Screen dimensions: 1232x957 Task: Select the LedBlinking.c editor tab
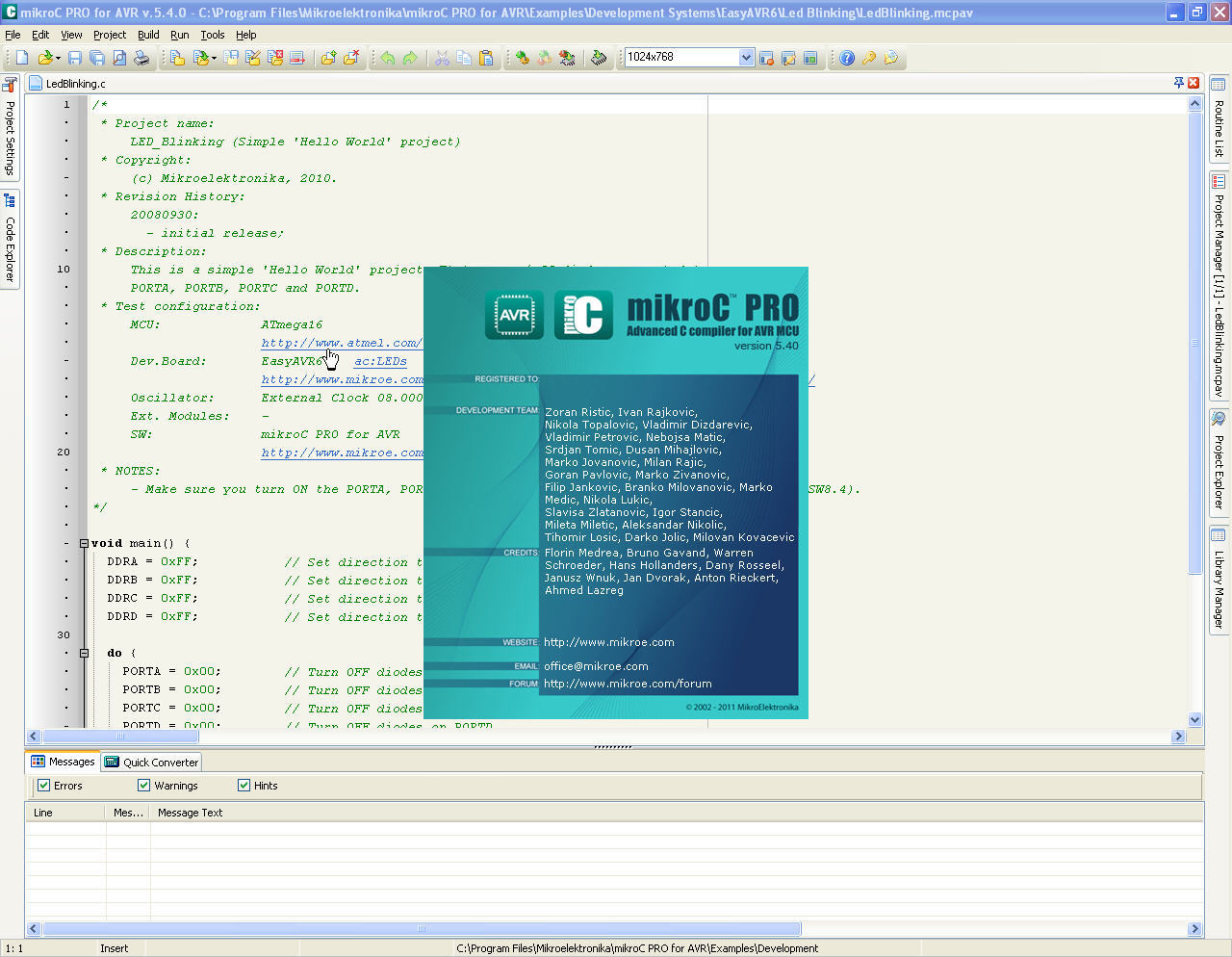click(67, 84)
